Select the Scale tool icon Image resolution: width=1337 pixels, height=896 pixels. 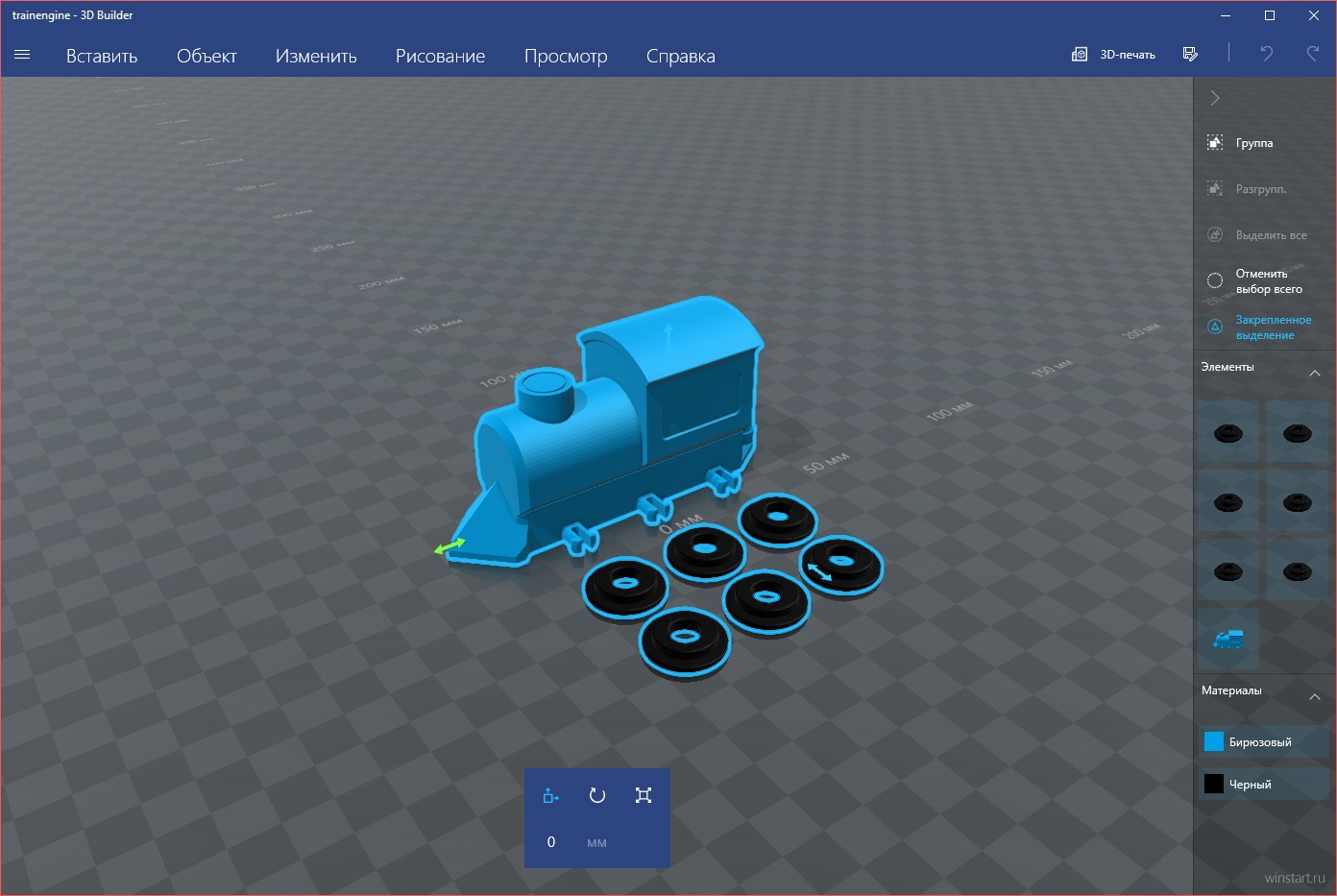[x=644, y=795]
